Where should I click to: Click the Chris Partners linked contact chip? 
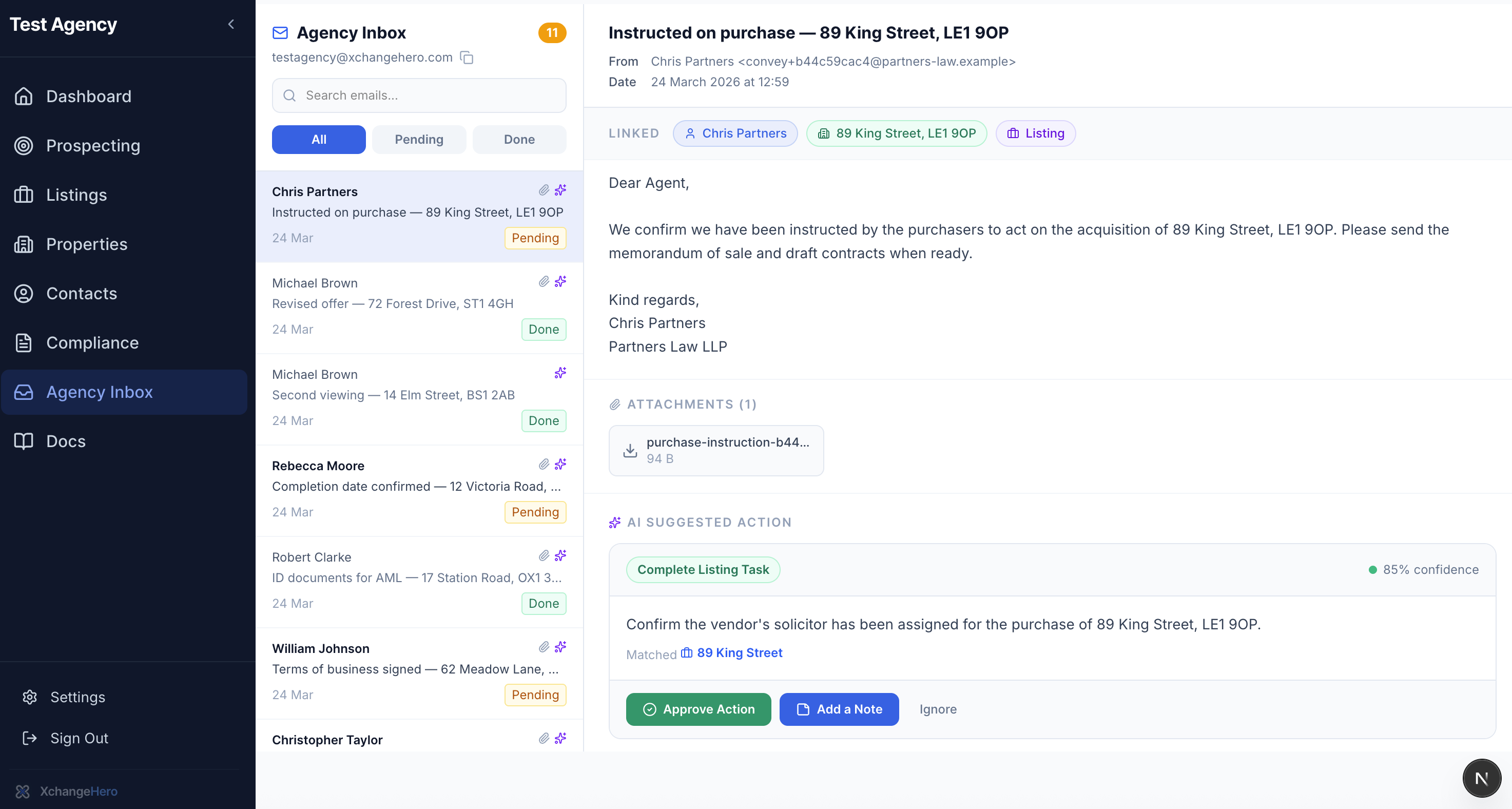click(x=735, y=134)
